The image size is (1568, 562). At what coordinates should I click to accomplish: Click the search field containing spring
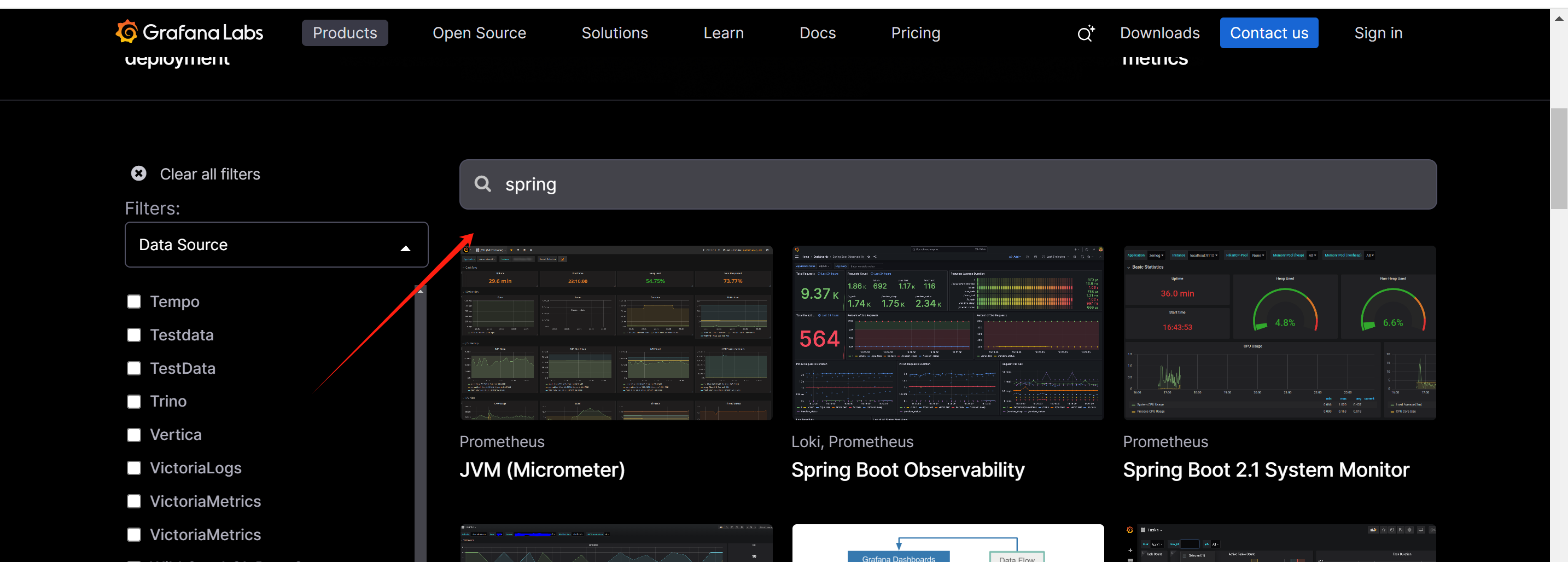point(948,184)
